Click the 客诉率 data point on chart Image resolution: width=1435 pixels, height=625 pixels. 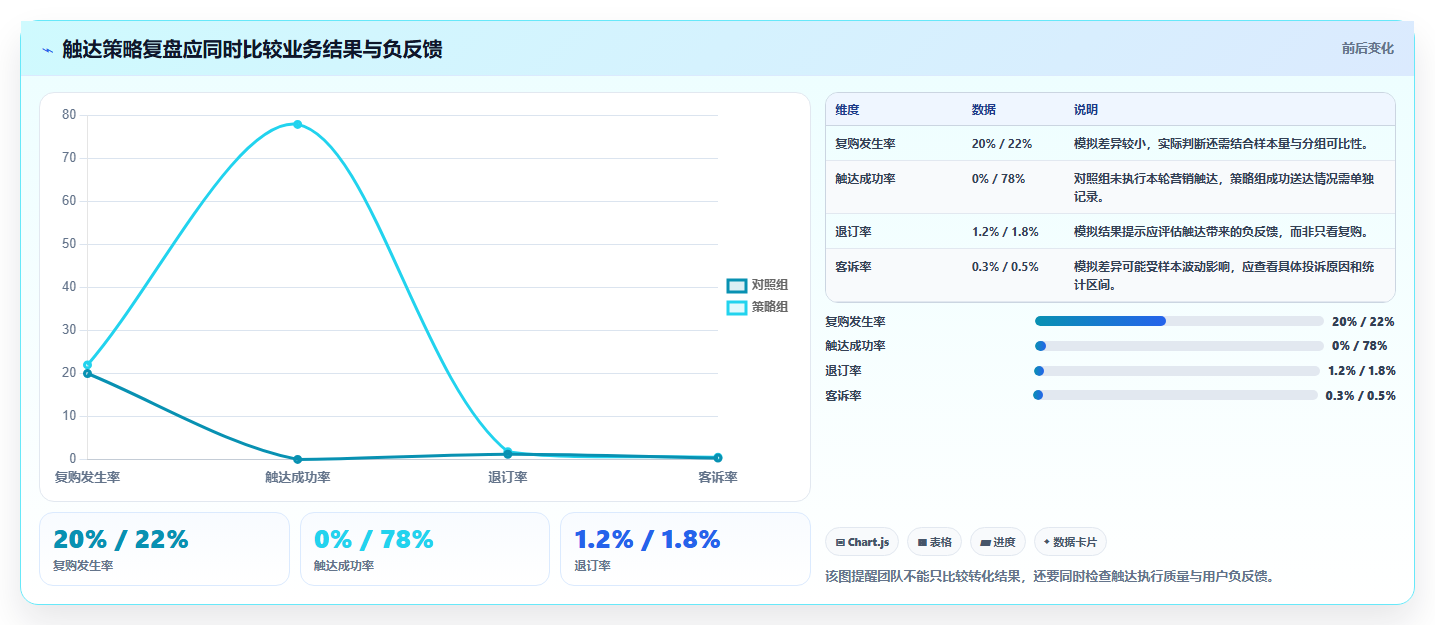718,458
